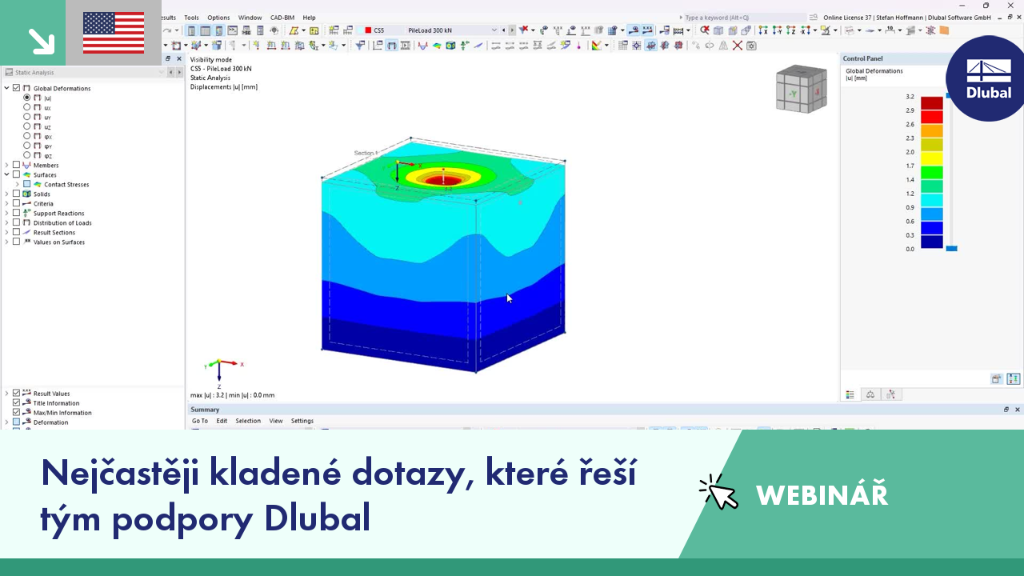Expand the Members tree node
This screenshot has height=576, width=1024.
click(7, 165)
